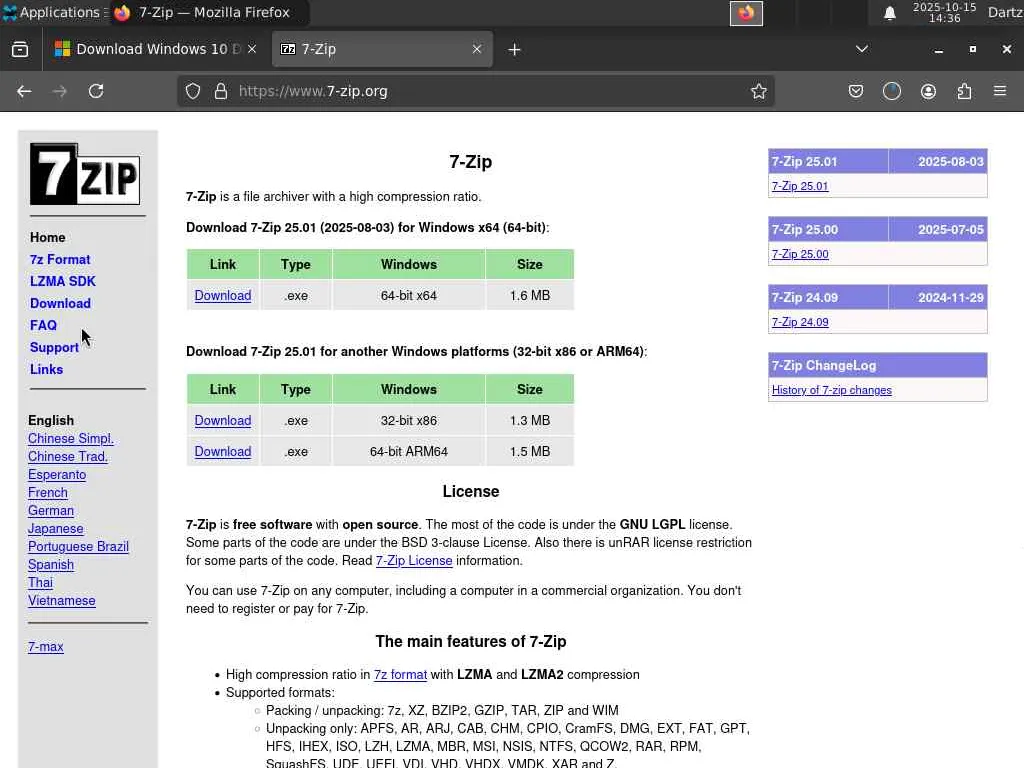Open the LZMA SDK page
The width and height of the screenshot is (1024, 768).
click(63, 281)
